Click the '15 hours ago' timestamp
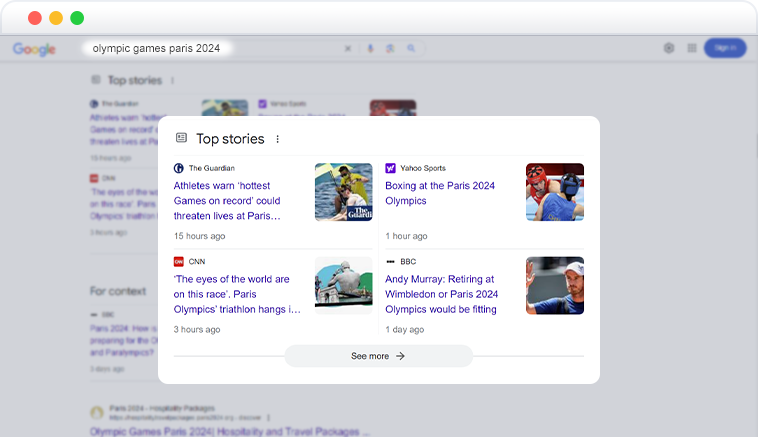 tap(200, 236)
